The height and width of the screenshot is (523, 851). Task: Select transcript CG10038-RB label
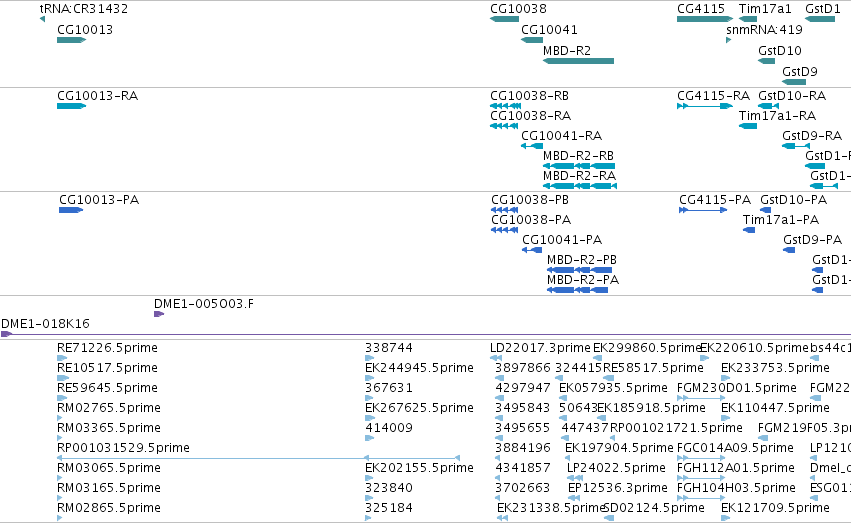coord(529,96)
